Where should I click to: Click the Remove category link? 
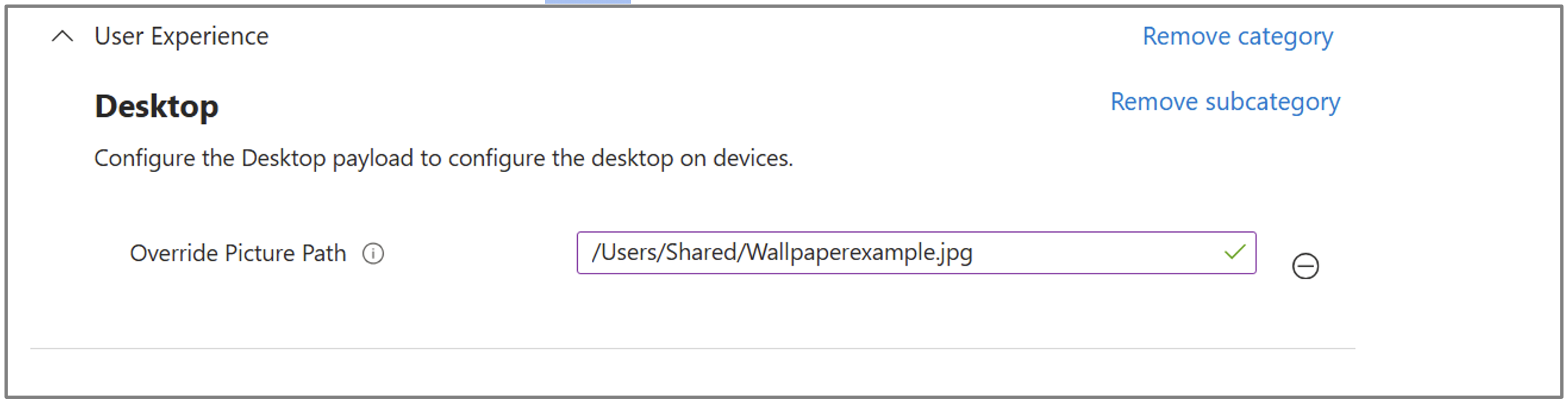click(x=1237, y=37)
